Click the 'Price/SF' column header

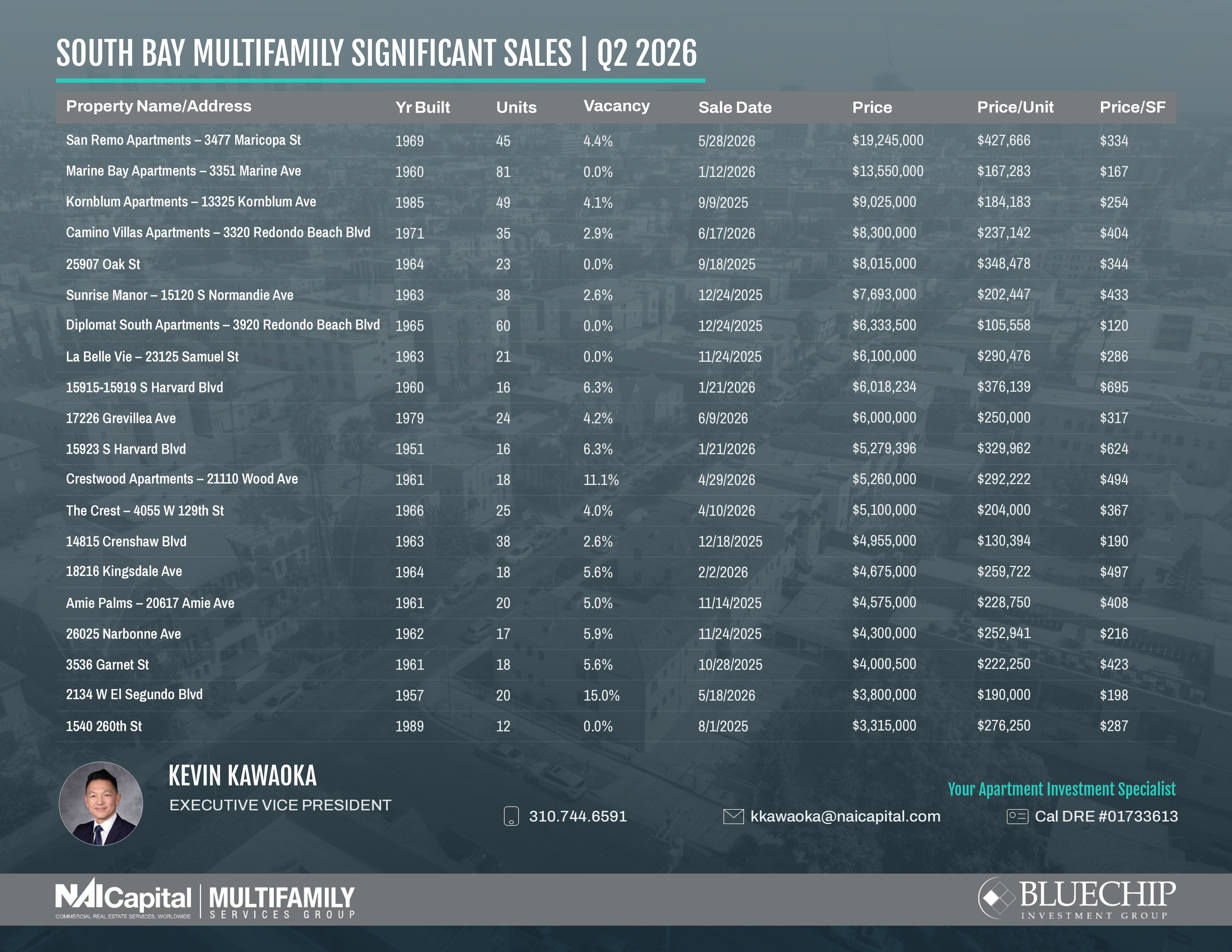tap(1132, 107)
